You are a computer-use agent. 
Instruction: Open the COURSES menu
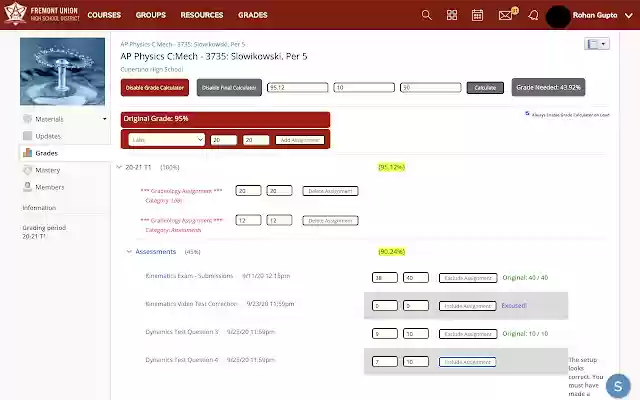(x=104, y=15)
